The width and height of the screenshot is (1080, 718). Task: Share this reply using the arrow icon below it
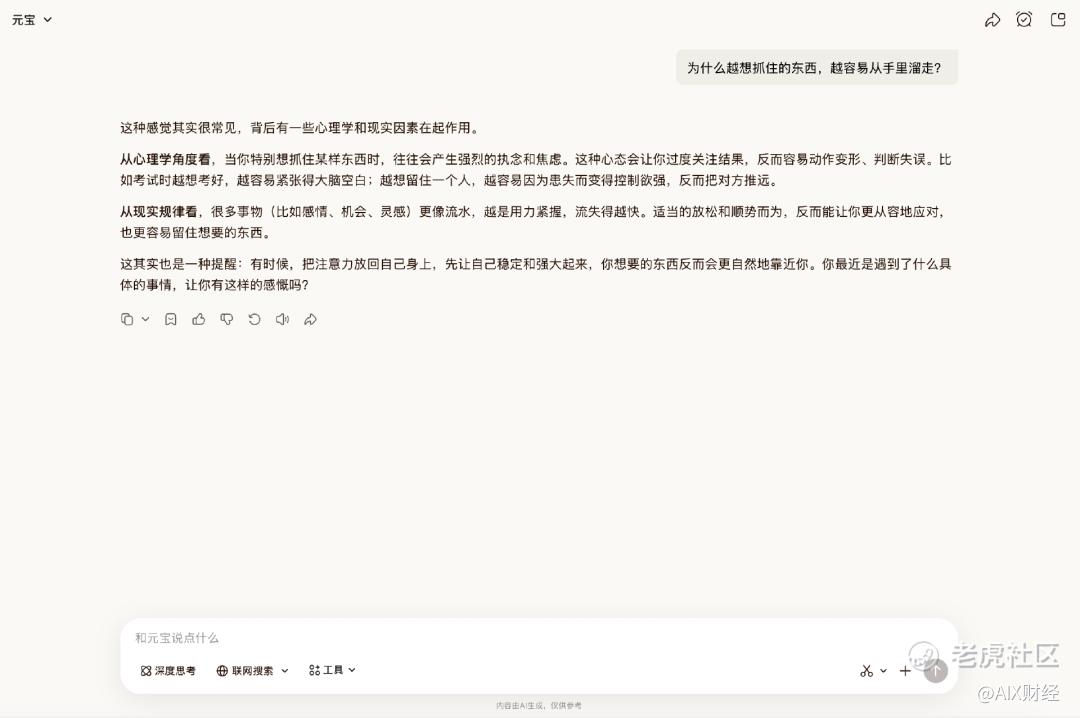coord(311,319)
